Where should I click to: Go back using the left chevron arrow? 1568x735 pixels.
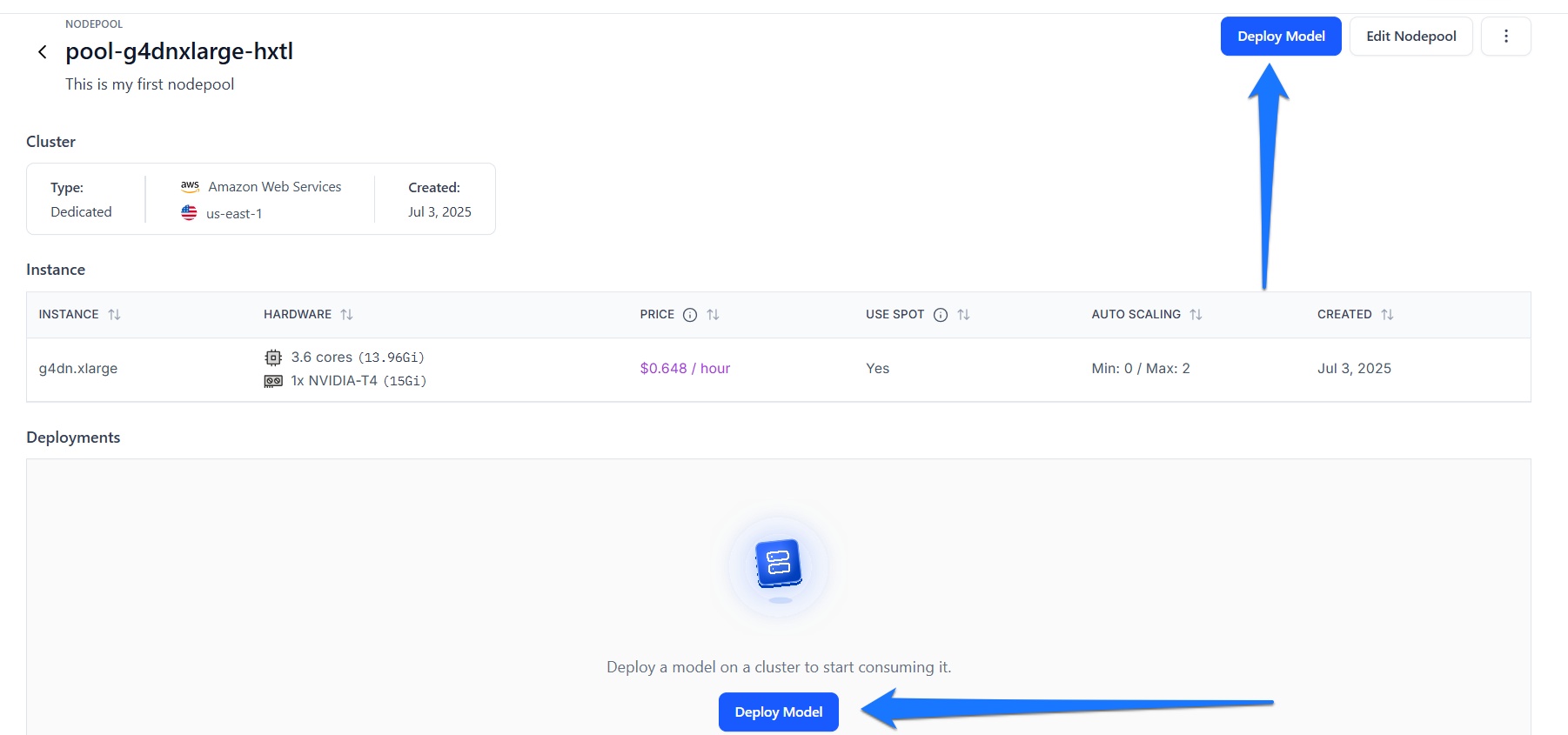[x=42, y=52]
